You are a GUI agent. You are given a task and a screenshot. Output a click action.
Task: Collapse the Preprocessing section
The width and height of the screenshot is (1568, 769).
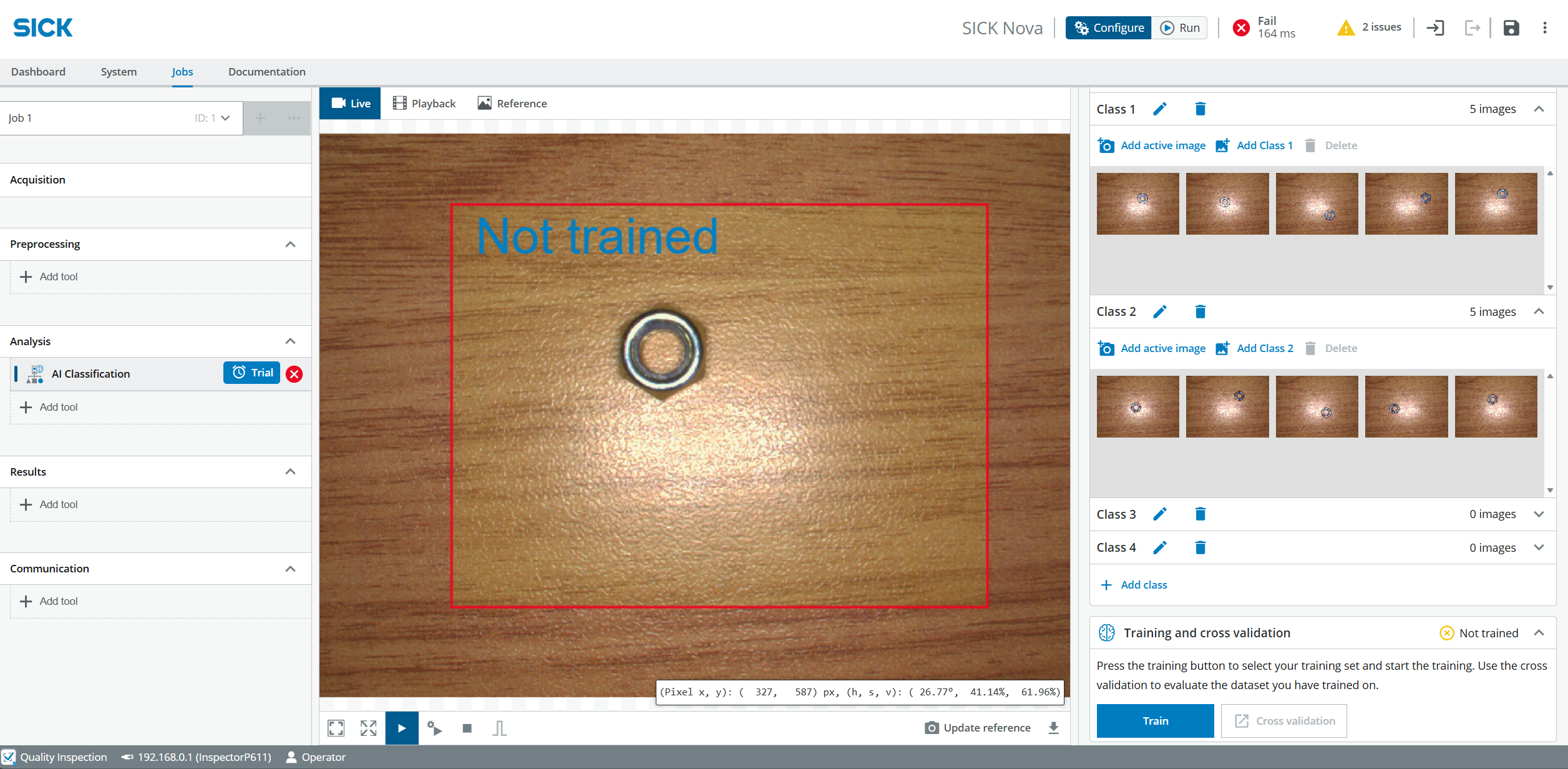pyautogui.click(x=290, y=243)
